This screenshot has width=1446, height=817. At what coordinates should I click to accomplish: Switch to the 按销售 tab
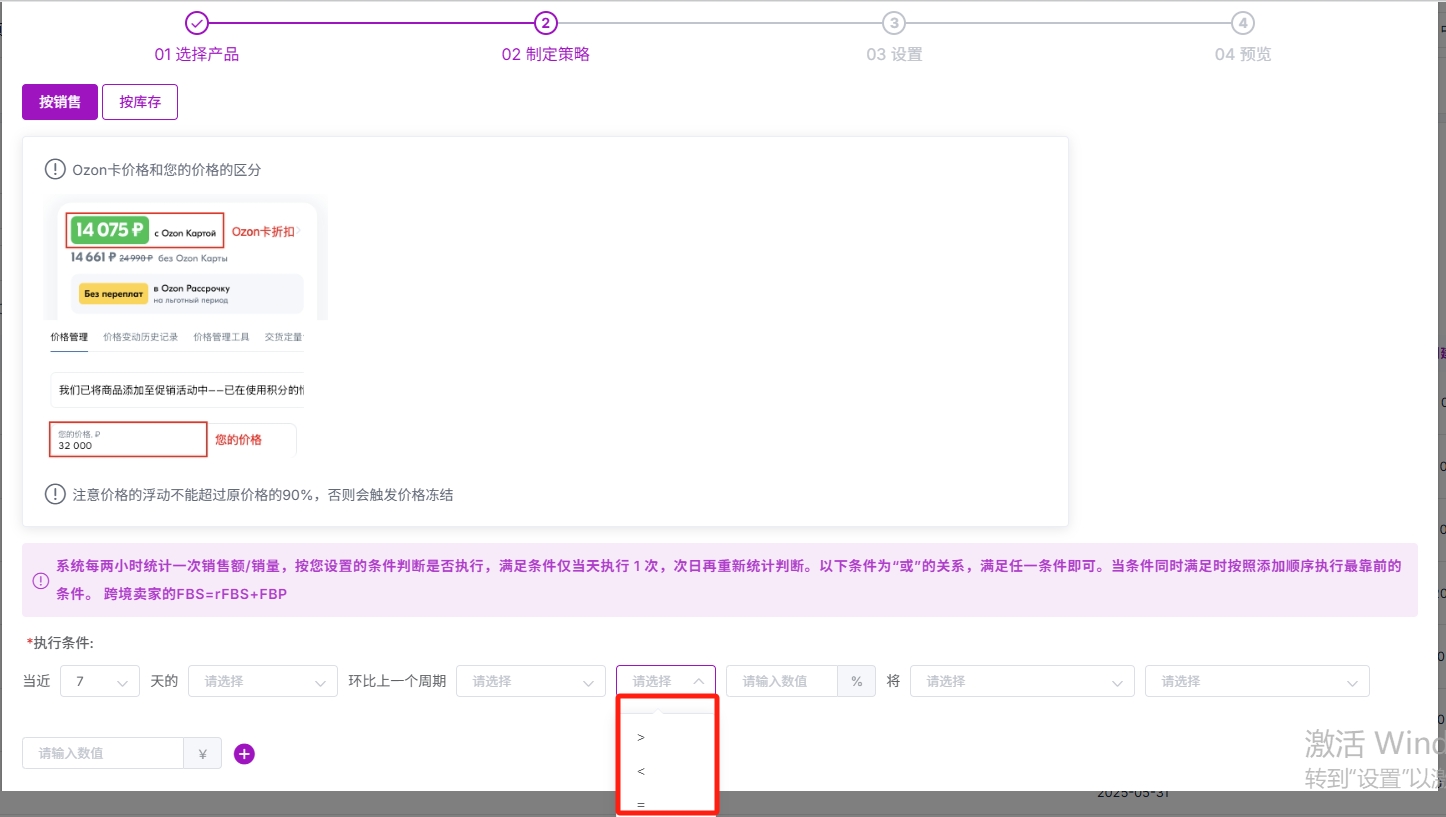[60, 102]
